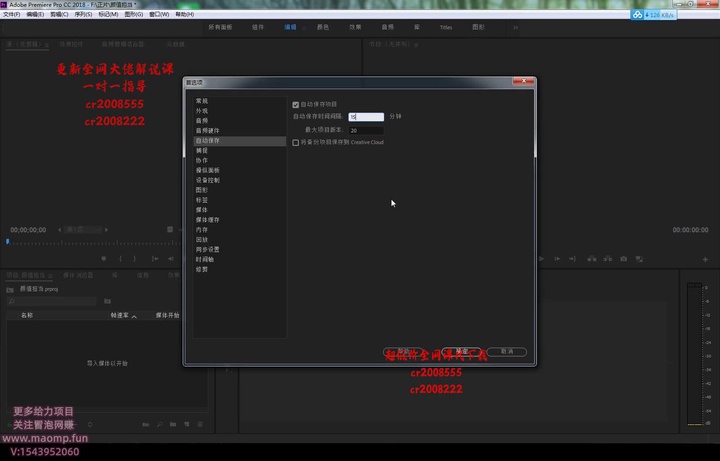The image size is (720, 461).
Task: Click Go to In in Source monitor
Action: (x=155, y=259)
